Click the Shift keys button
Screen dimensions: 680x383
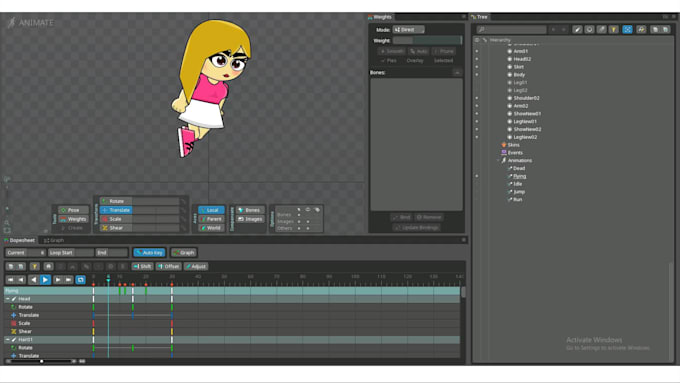coord(143,266)
